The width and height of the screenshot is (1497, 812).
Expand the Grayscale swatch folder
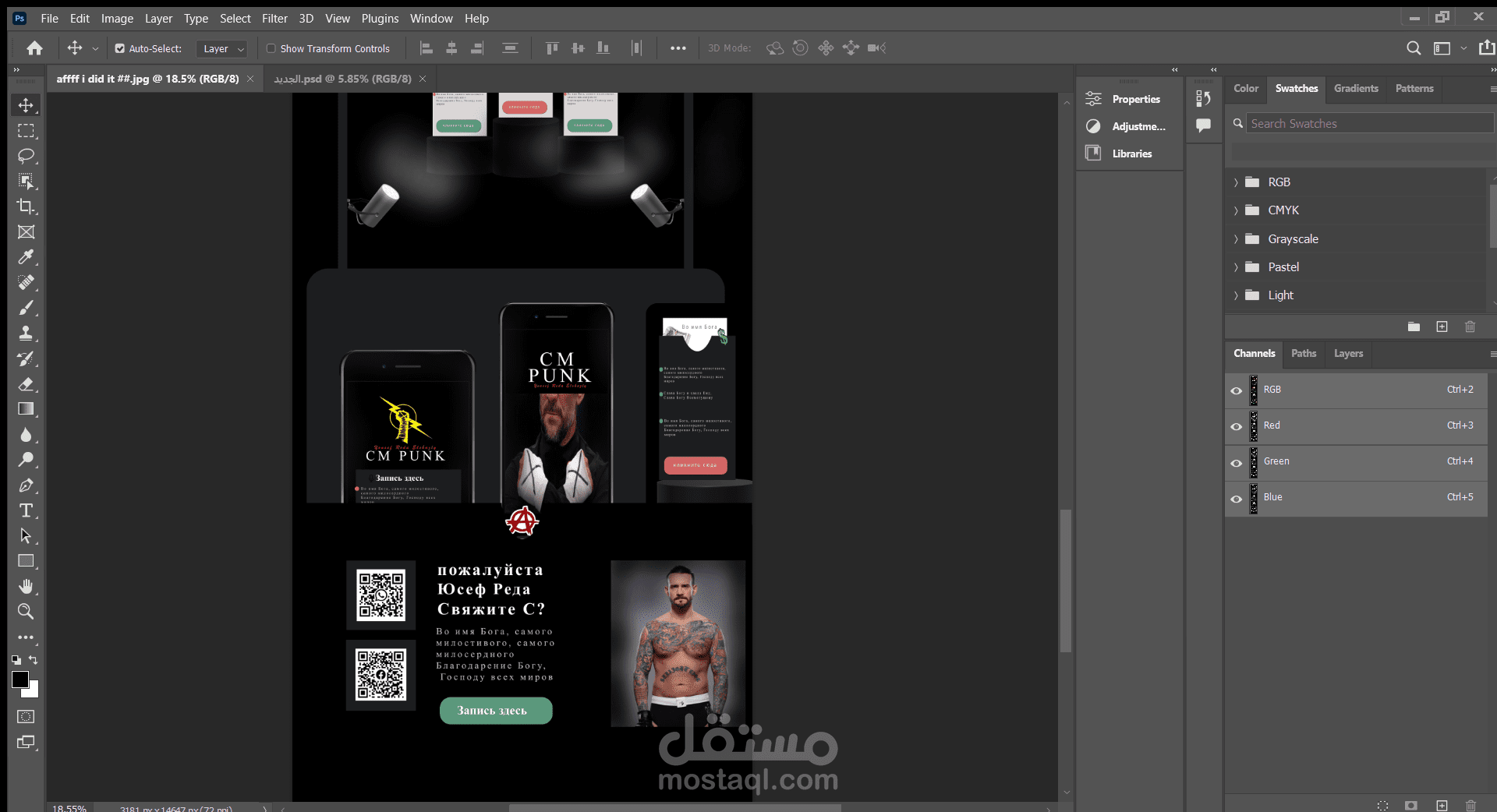click(x=1236, y=239)
